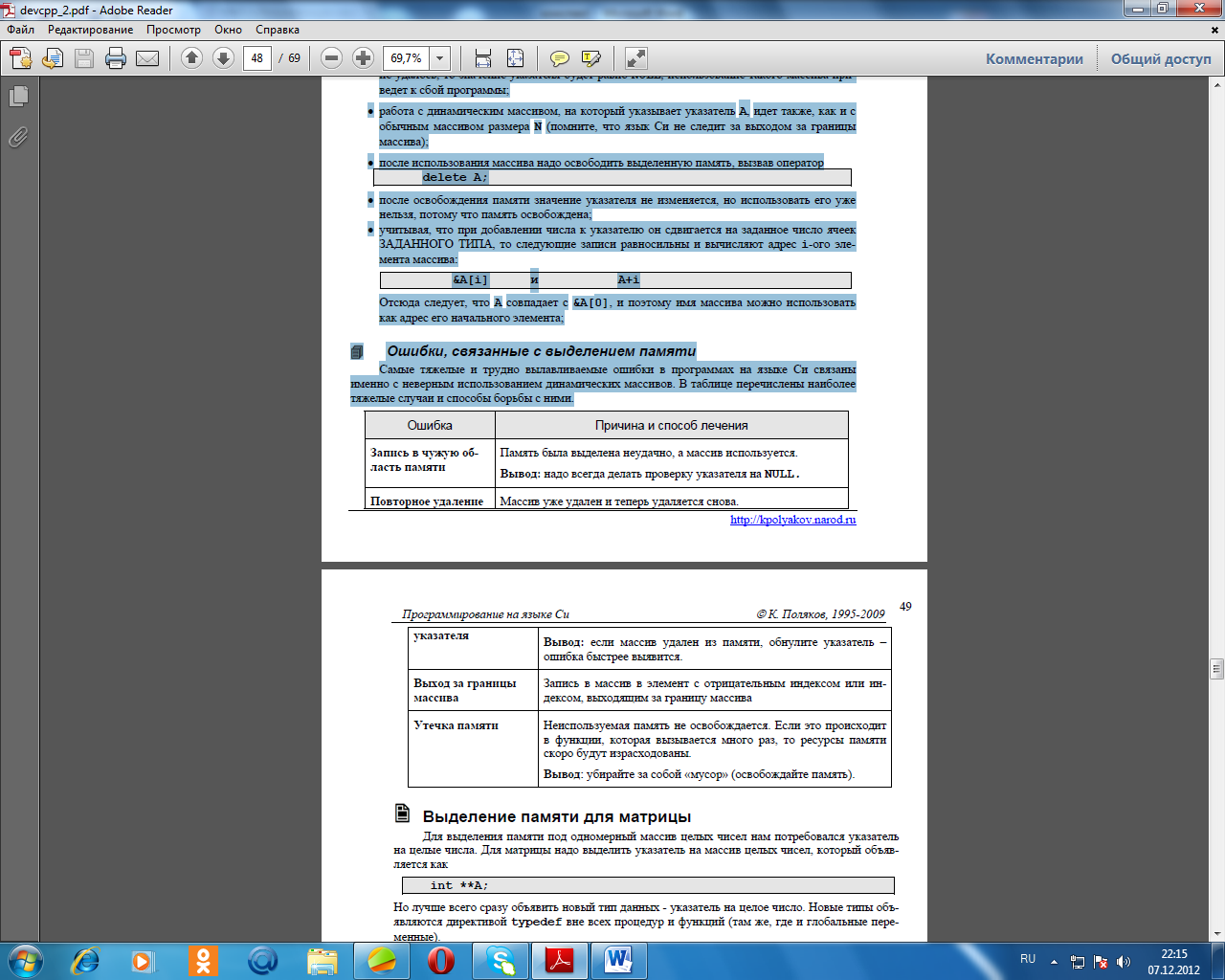Show hidden tray icons arrow
The width and height of the screenshot is (1225, 980).
click(x=1055, y=961)
